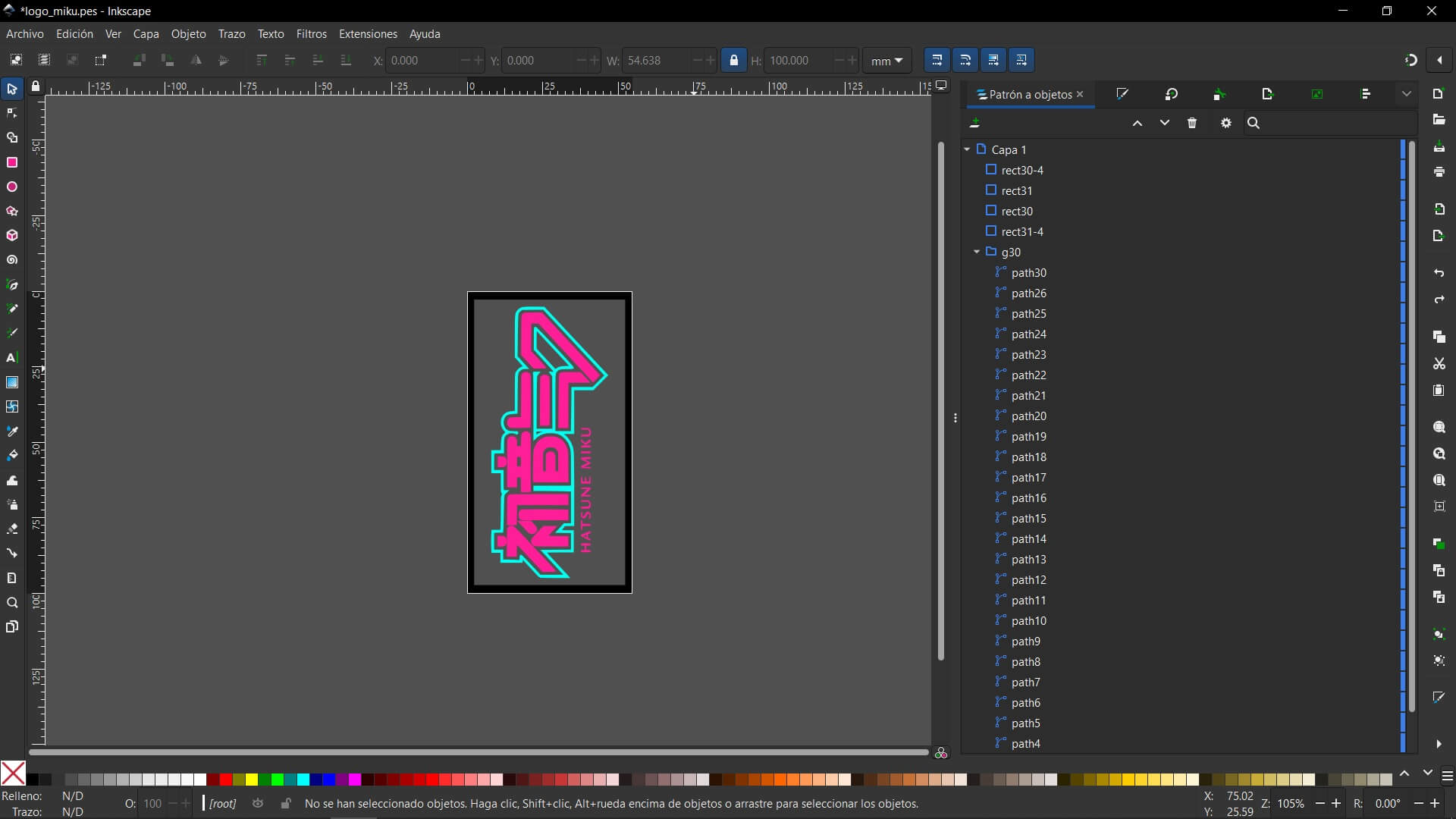Image resolution: width=1456 pixels, height=819 pixels.
Task: Toggle the ruler guides lock icon
Action: (x=36, y=86)
